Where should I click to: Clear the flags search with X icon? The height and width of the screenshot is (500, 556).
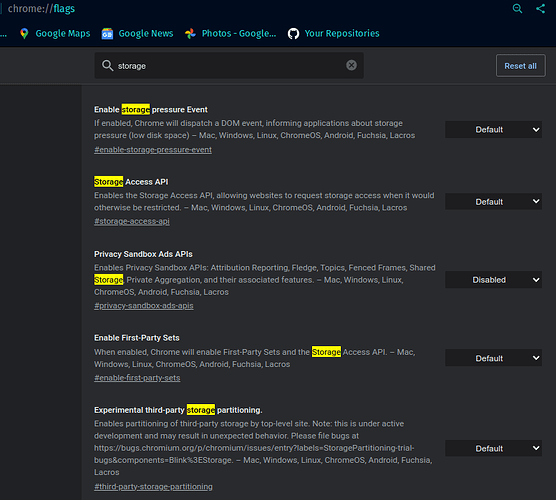point(351,65)
